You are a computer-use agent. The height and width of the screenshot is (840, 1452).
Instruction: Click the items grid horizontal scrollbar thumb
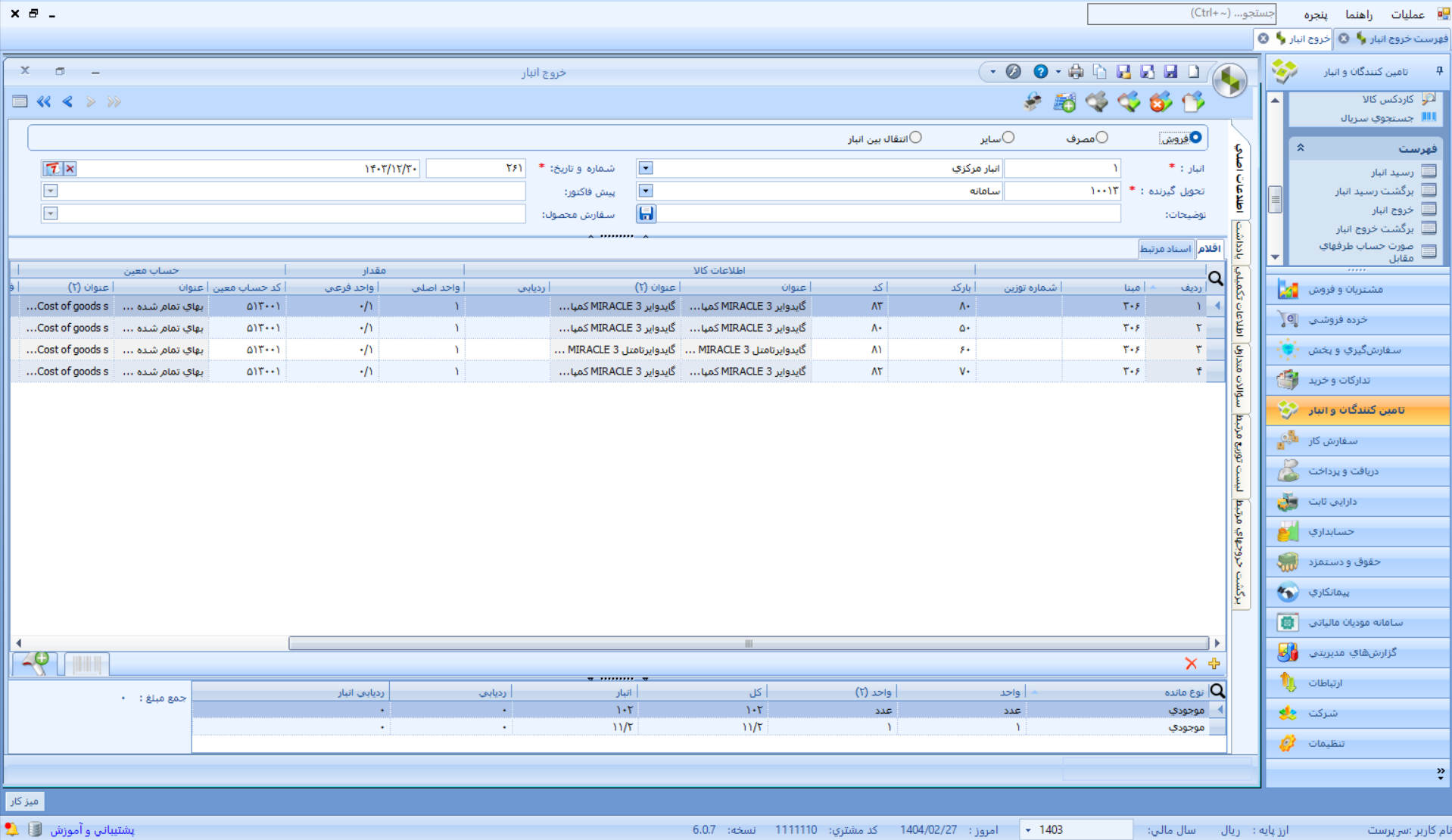click(x=749, y=643)
